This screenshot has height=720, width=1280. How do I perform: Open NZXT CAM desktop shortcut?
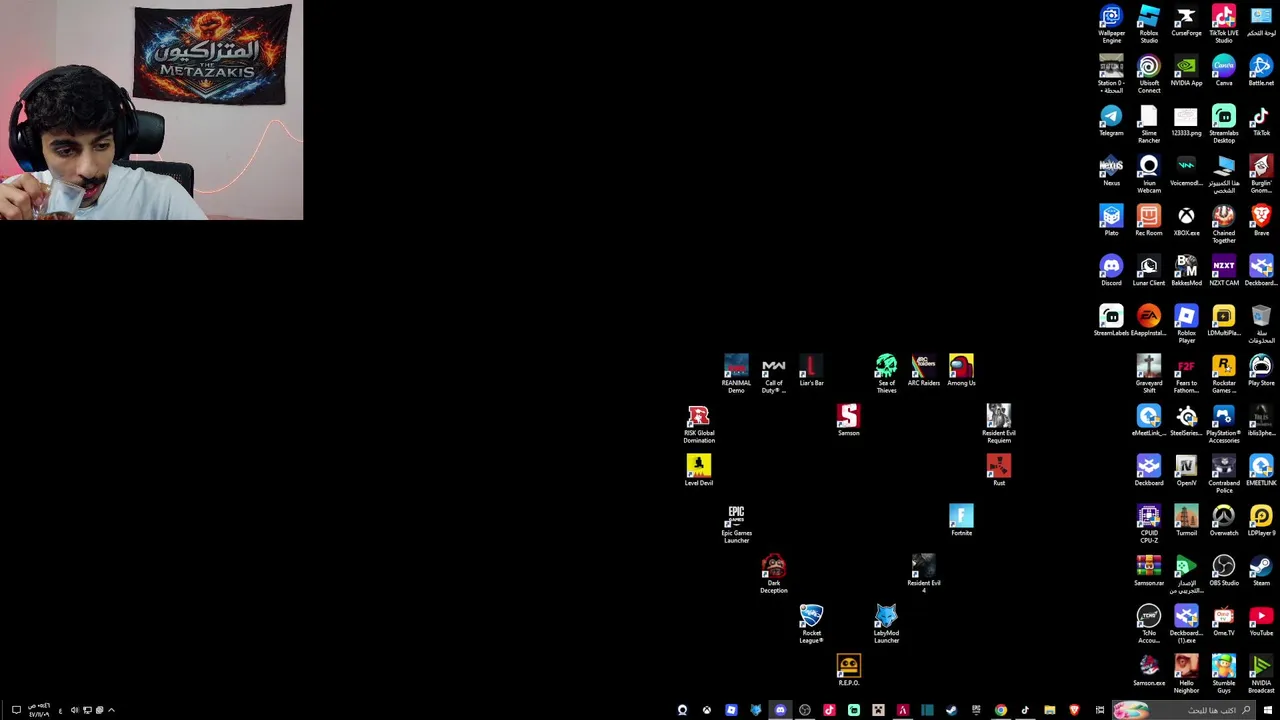click(1224, 271)
